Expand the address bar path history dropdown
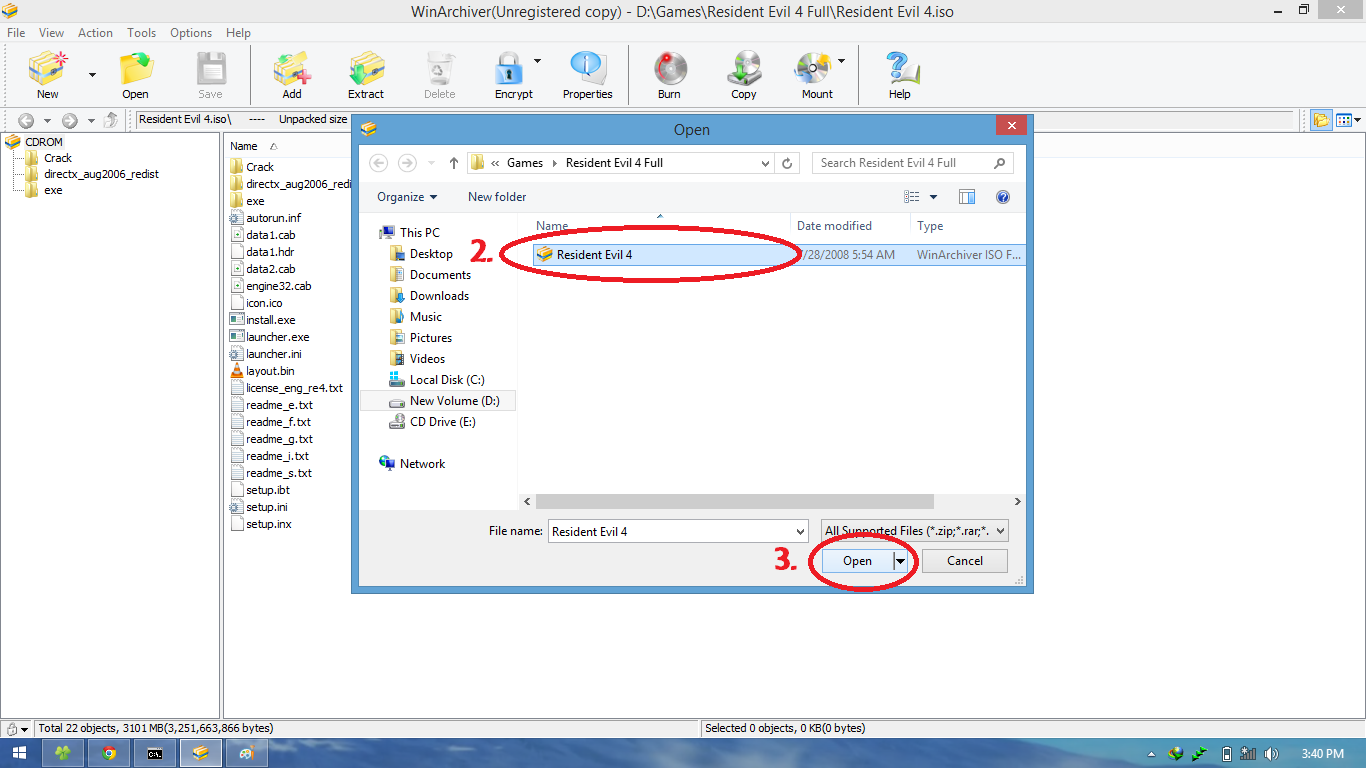 tap(765, 163)
